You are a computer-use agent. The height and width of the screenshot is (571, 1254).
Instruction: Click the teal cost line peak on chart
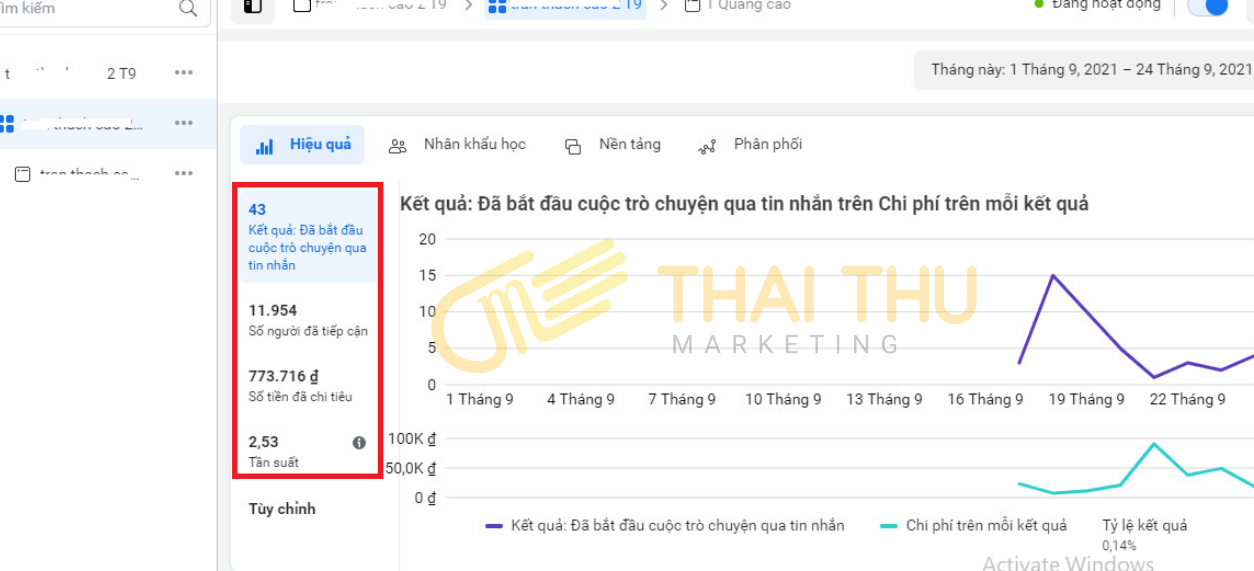pos(1154,443)
